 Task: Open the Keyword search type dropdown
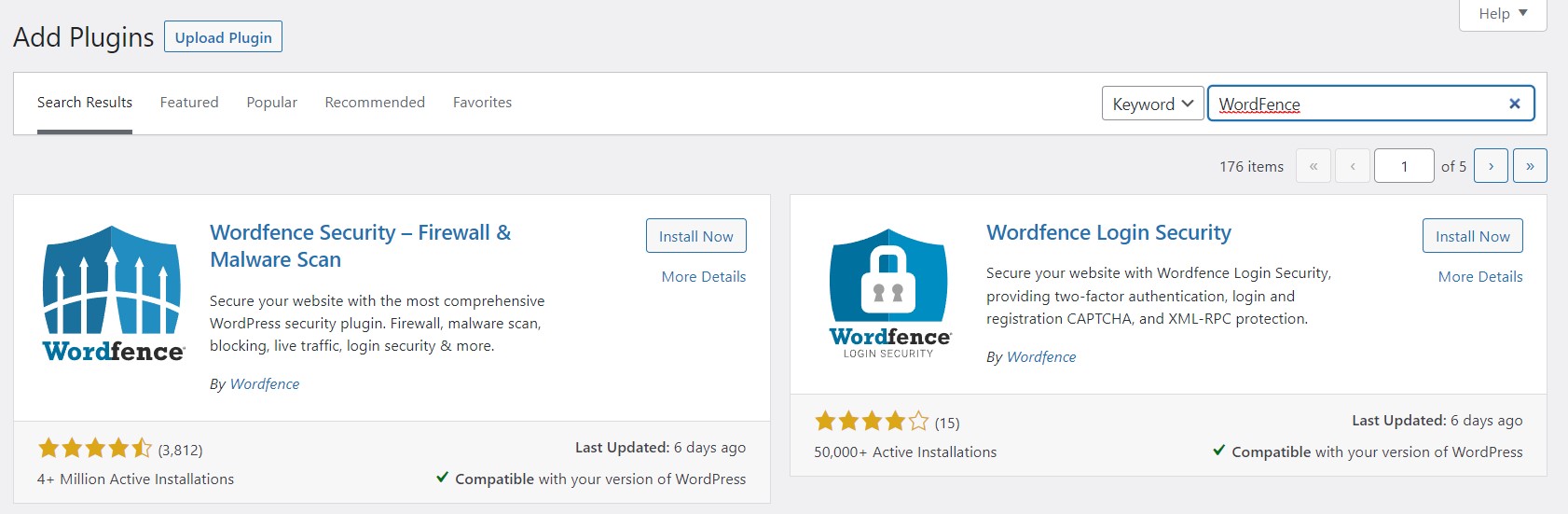pos(1152,104)
